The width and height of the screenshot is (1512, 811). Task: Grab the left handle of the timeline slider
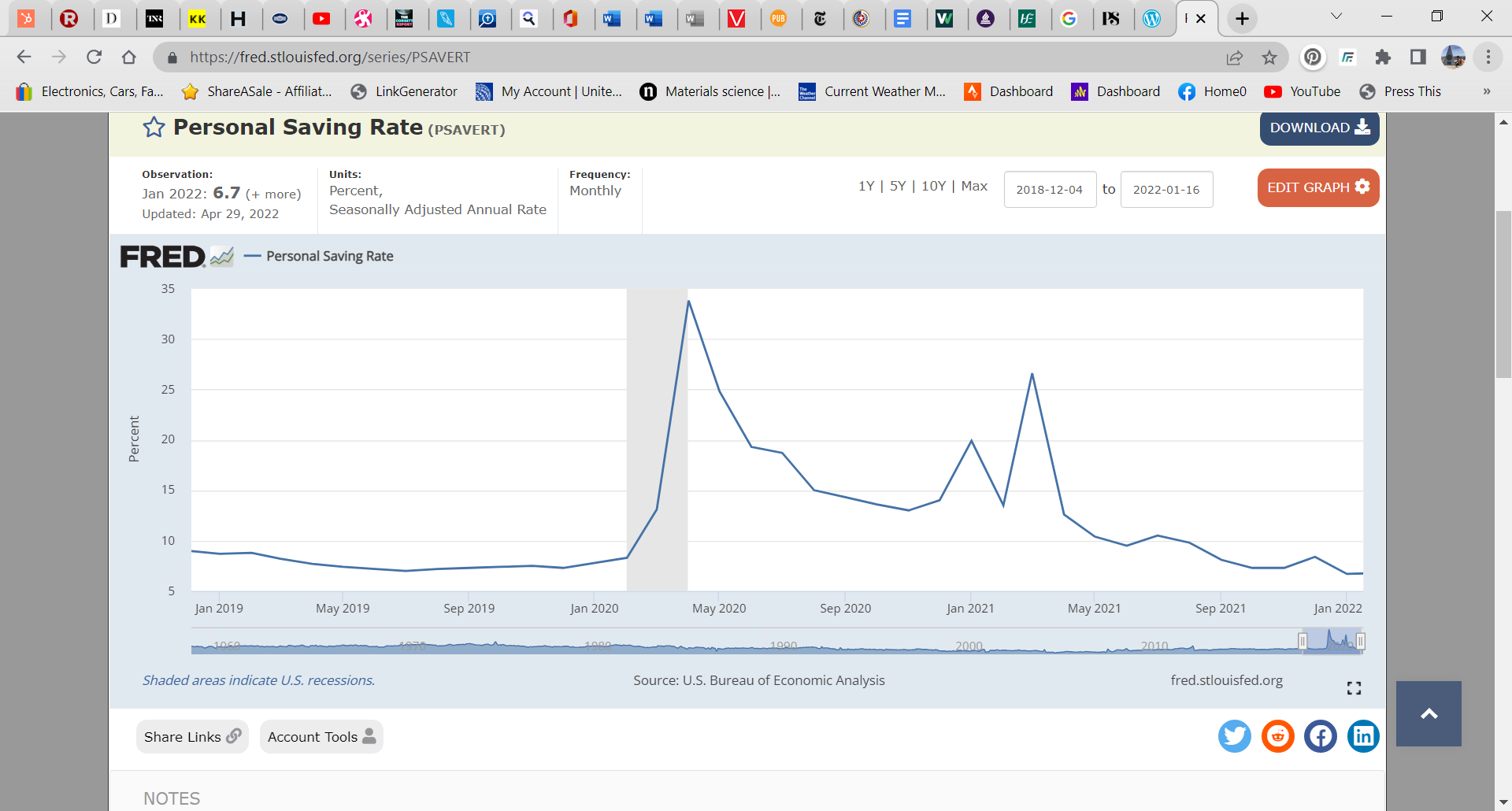(x=1303, y=642)
